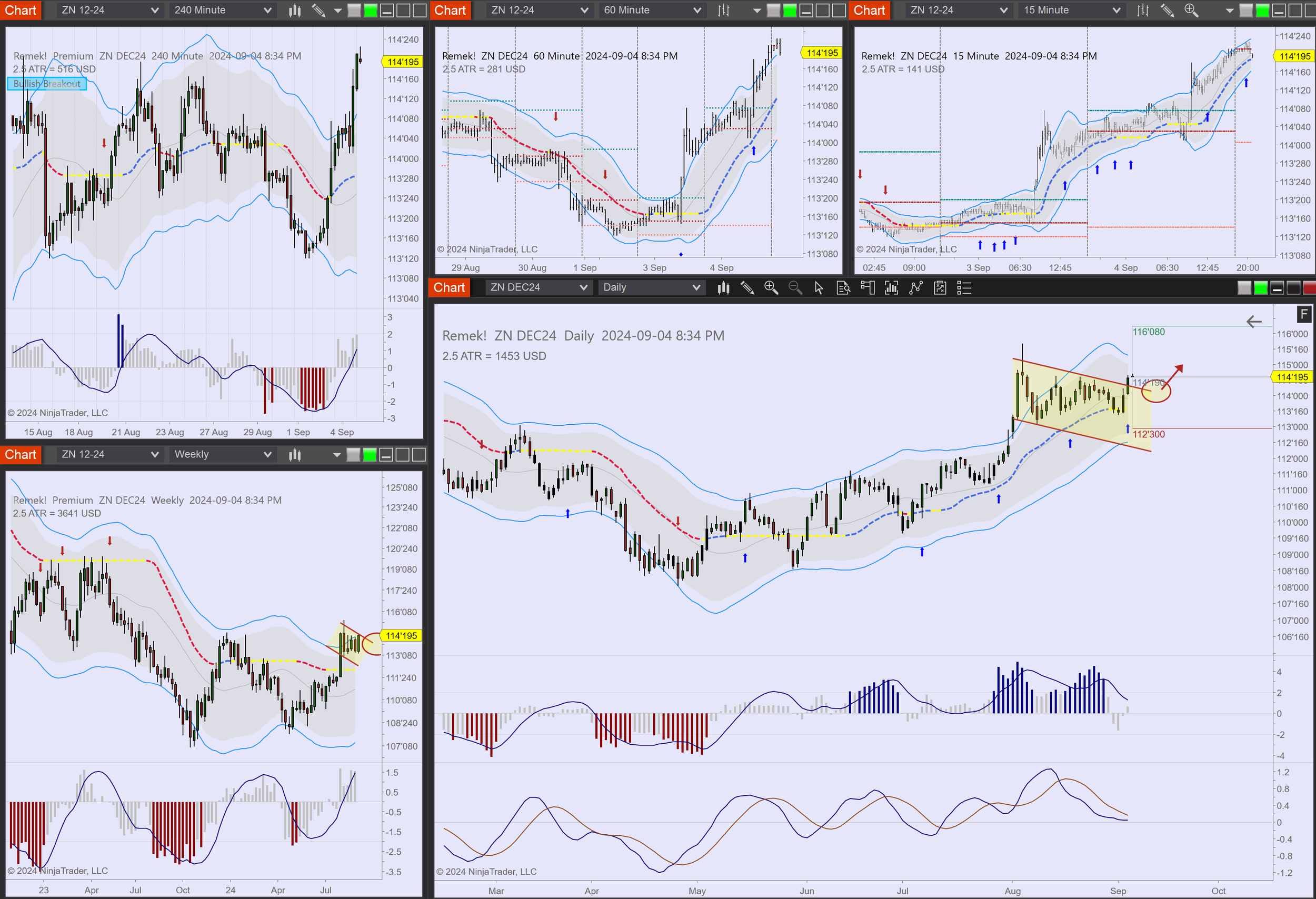1316x899 pixels.
Task: Toggle green link button in 240 Minute chart
Action: 371,10
